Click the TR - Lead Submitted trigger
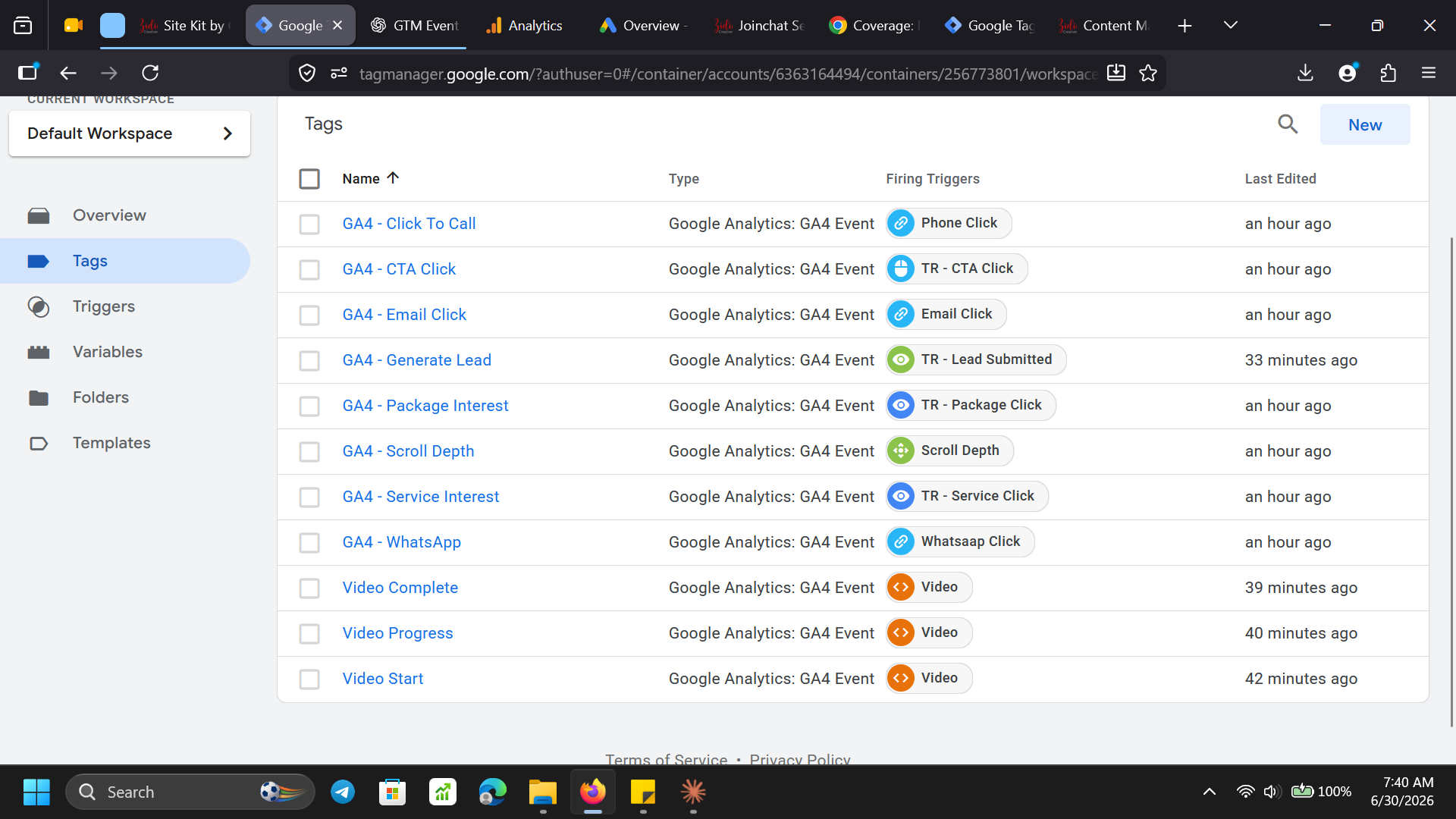The height and width of the screenshot is (819, 1456). click(x=976, y=359)
